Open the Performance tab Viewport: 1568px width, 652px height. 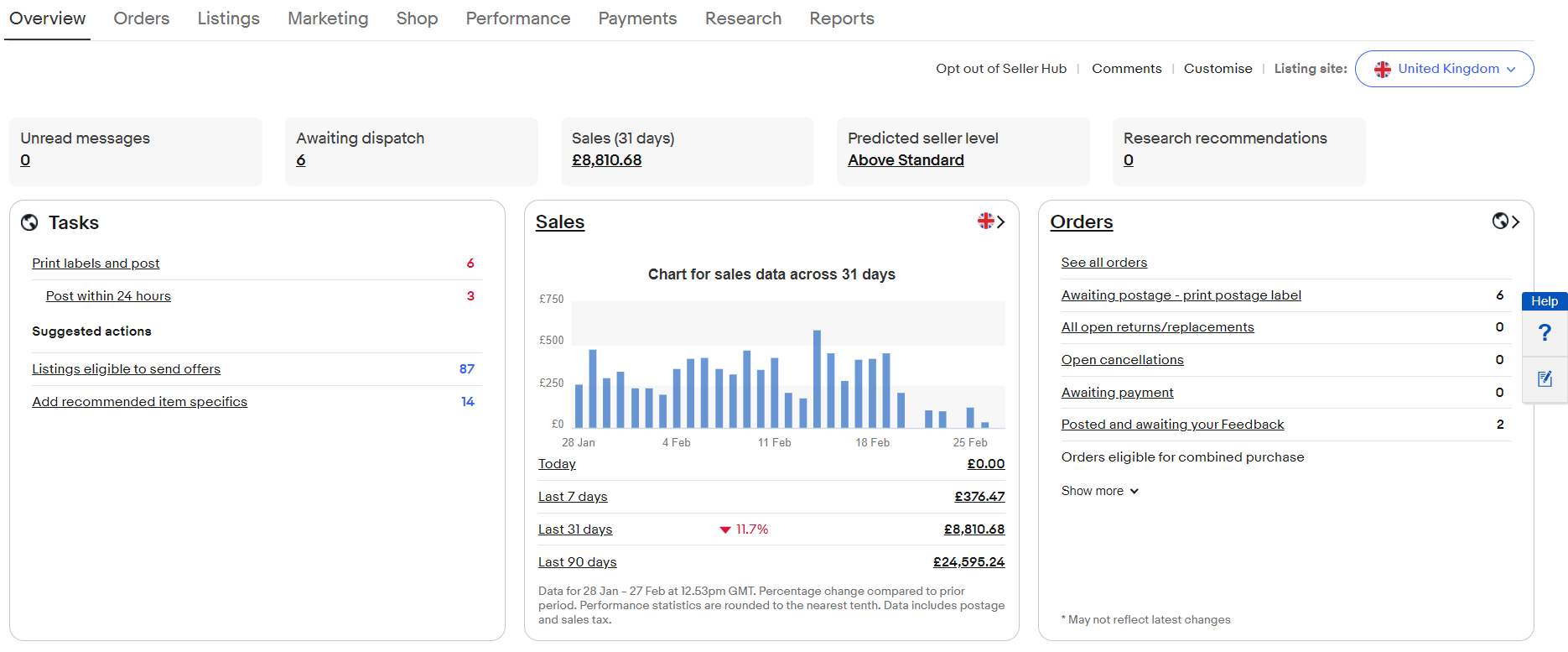[517, 18]
